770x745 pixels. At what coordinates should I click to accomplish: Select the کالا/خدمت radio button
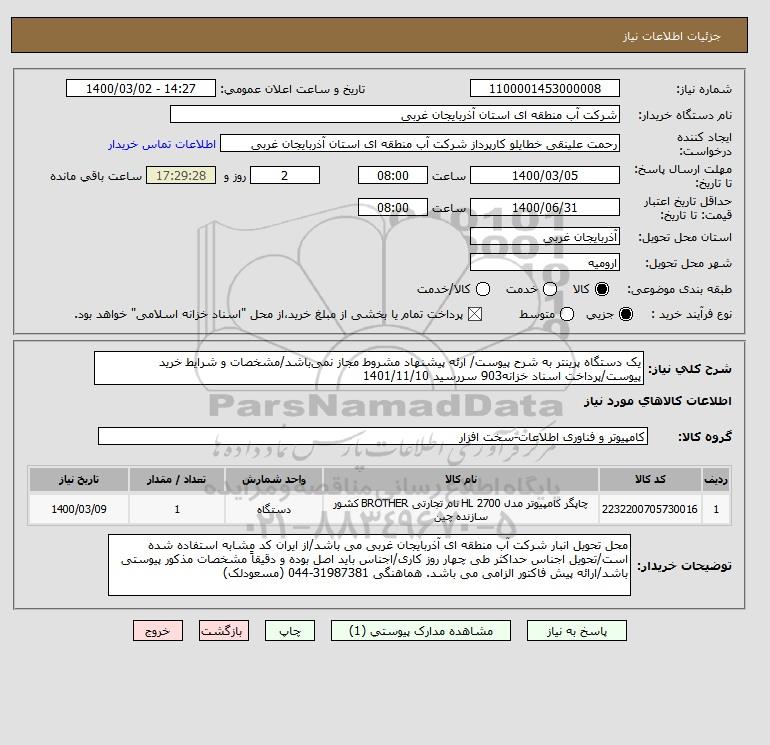[483, 289]
